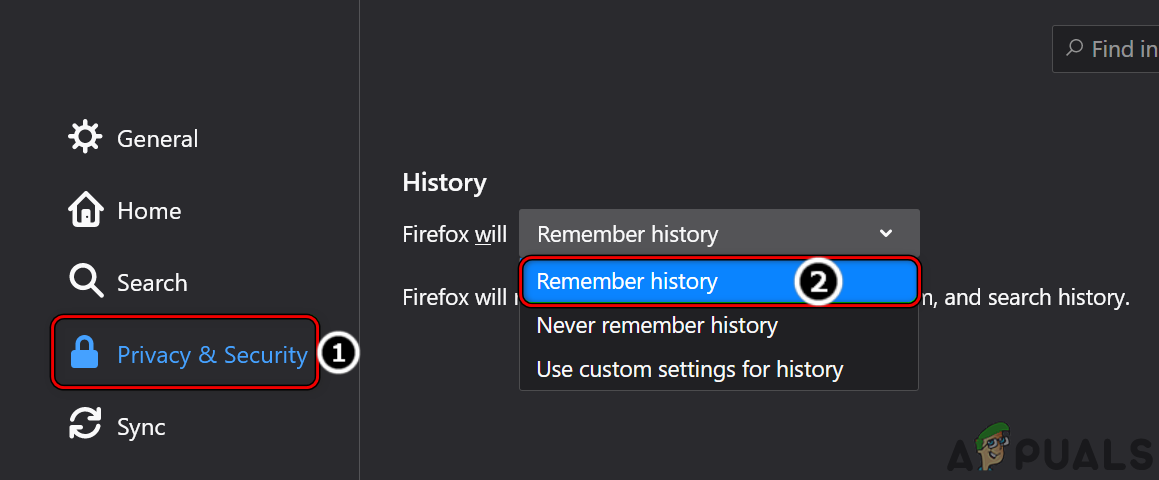Image resolution: width=1159 pixels, height=480 pixels.
Task: Click the magnifier icon in Find field
Action: [x=1075, y=49]
